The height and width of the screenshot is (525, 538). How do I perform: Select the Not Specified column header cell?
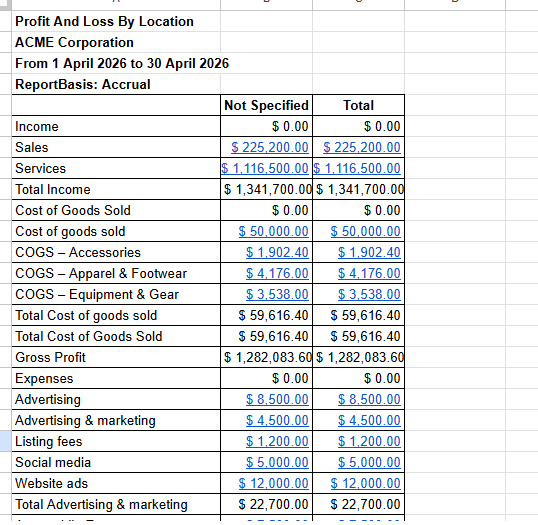267,105
